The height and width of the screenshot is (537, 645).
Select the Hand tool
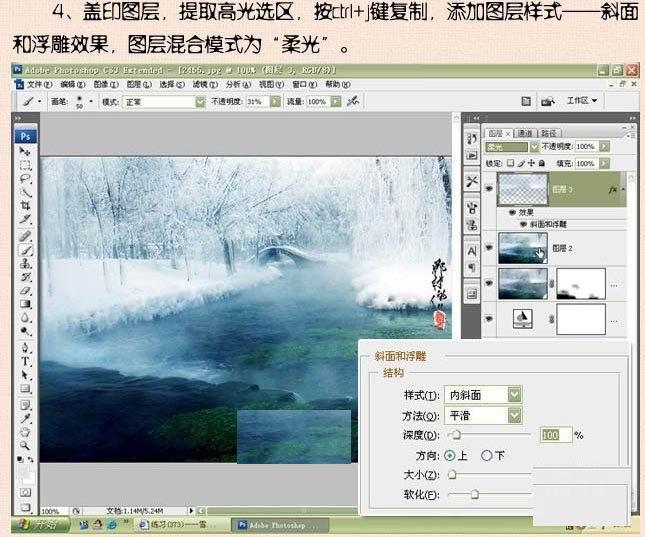[25, 432]
